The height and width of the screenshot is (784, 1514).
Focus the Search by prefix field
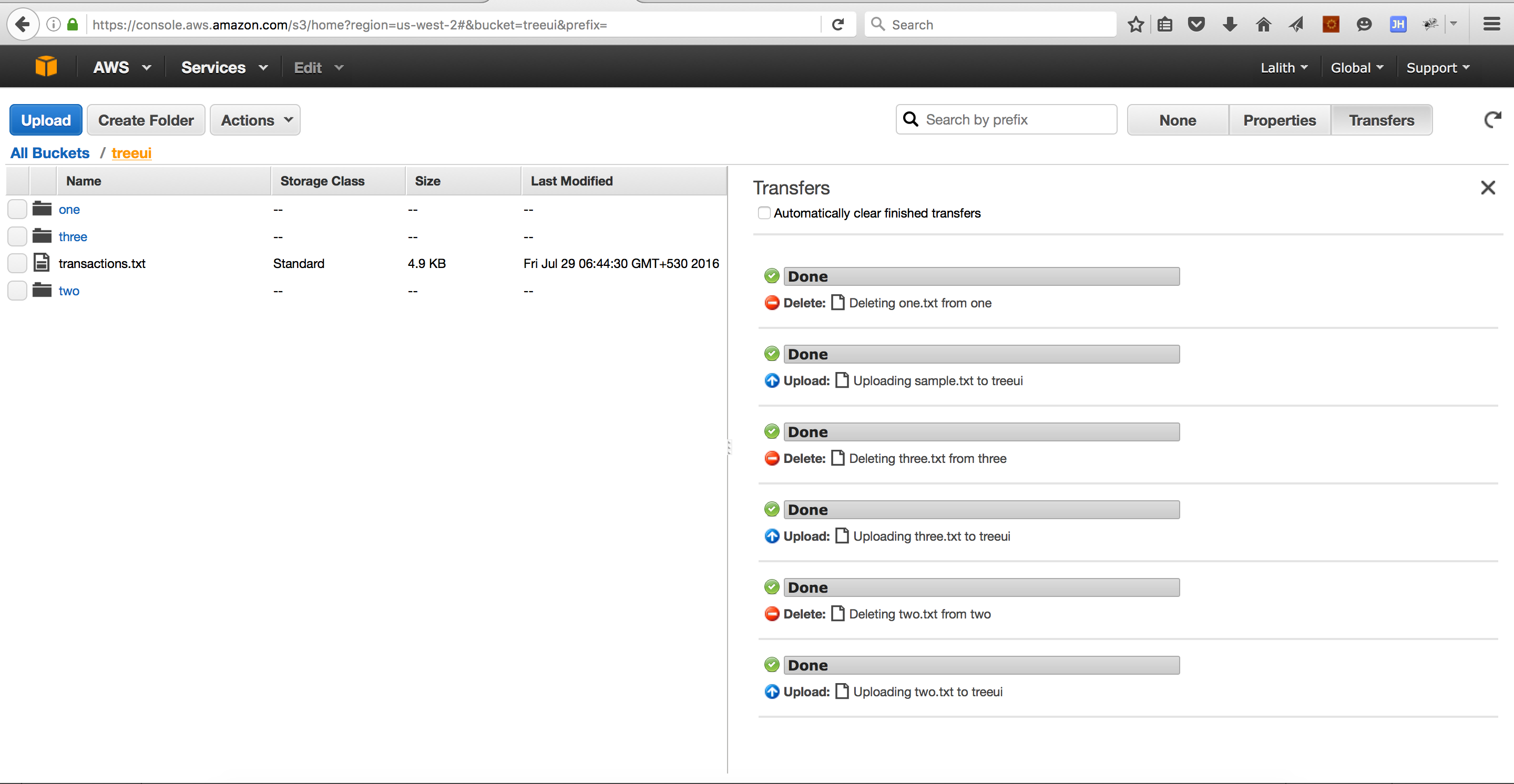pyautogui.click(x=1006, y=120)
